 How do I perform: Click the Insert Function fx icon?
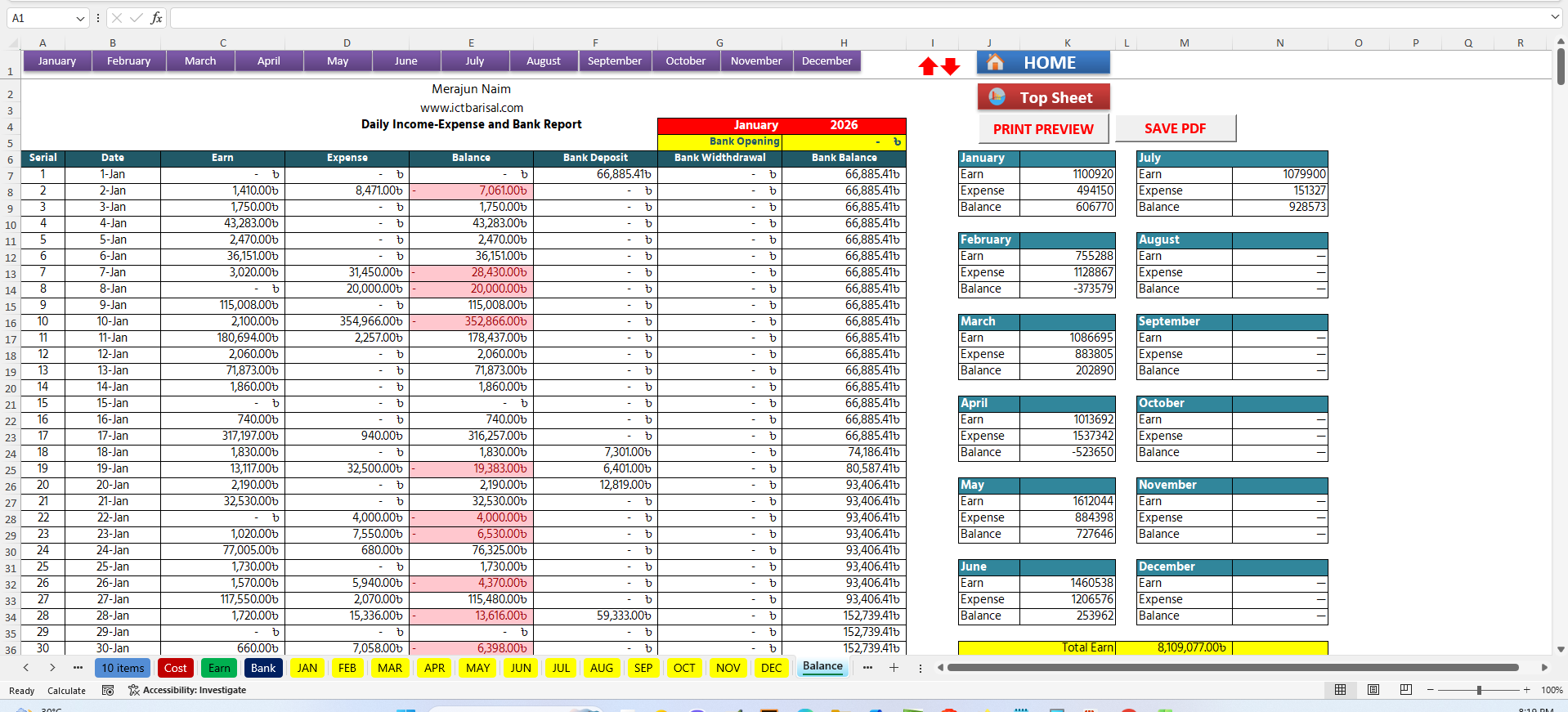coord(156,18)
